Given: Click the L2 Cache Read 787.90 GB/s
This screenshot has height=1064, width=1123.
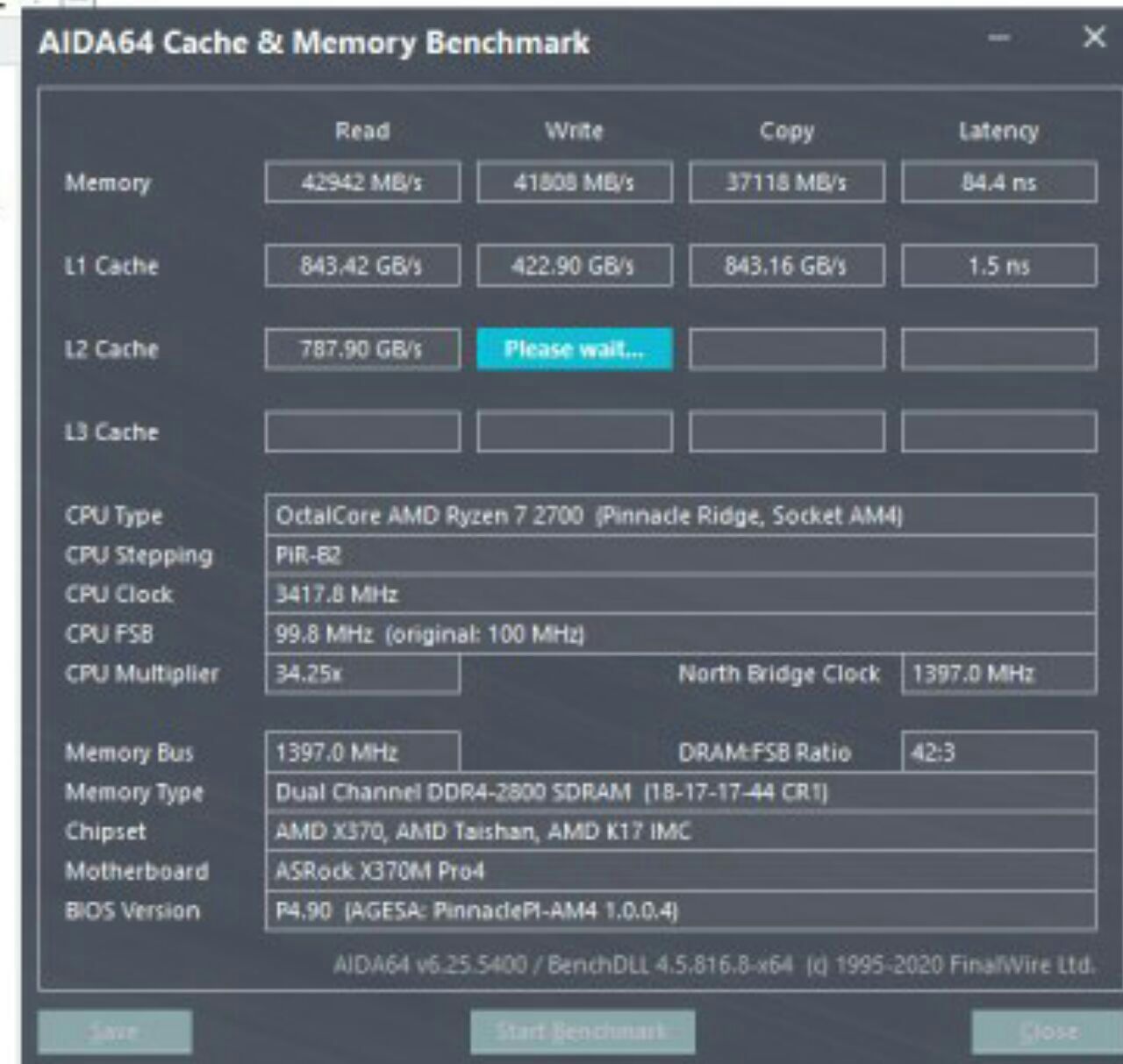Looking at the screenshot, I should (362, 349).
